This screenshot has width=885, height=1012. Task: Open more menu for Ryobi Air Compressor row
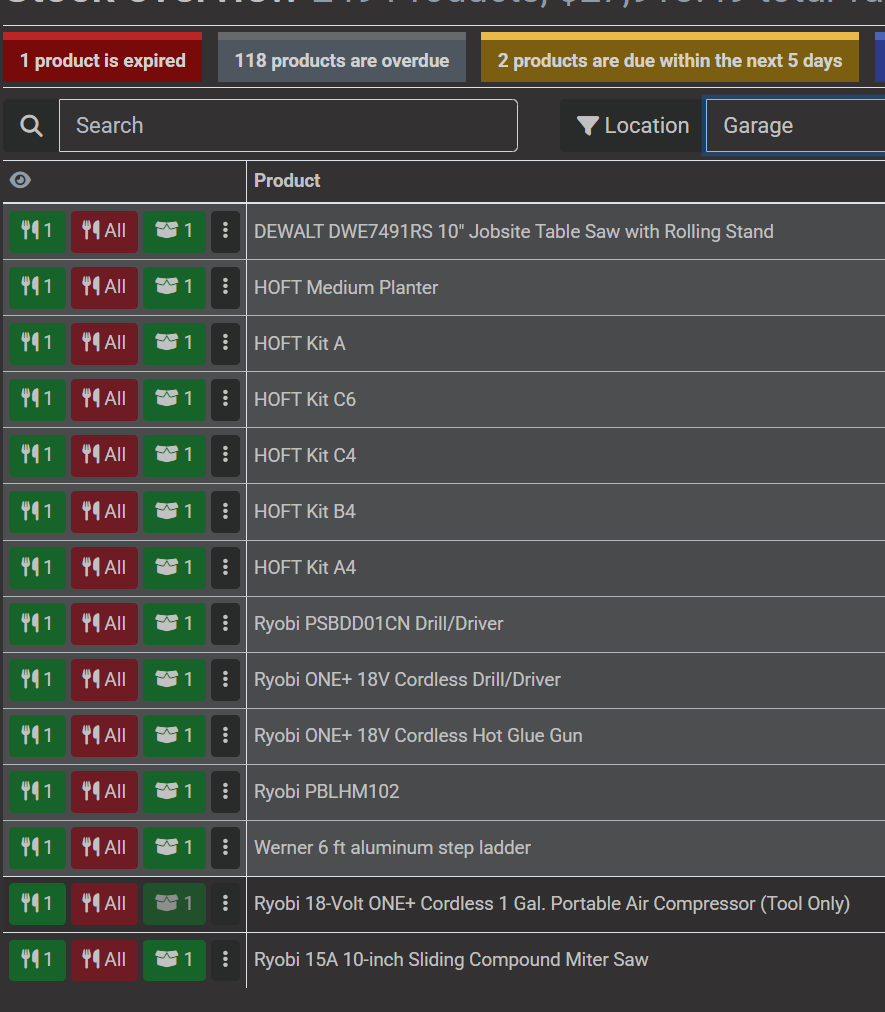click(225, 904)
